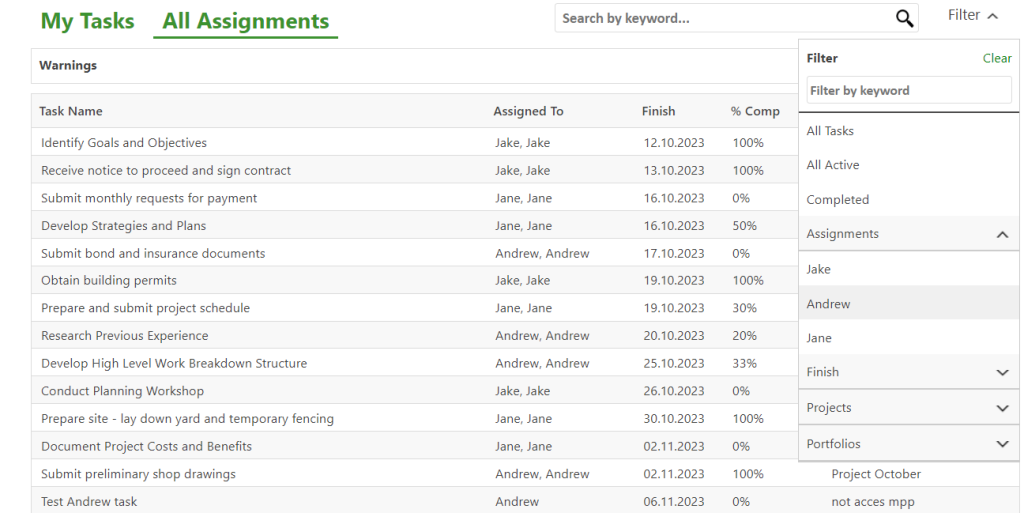
Task: Clear the applied filters
Action: point(996,58)
